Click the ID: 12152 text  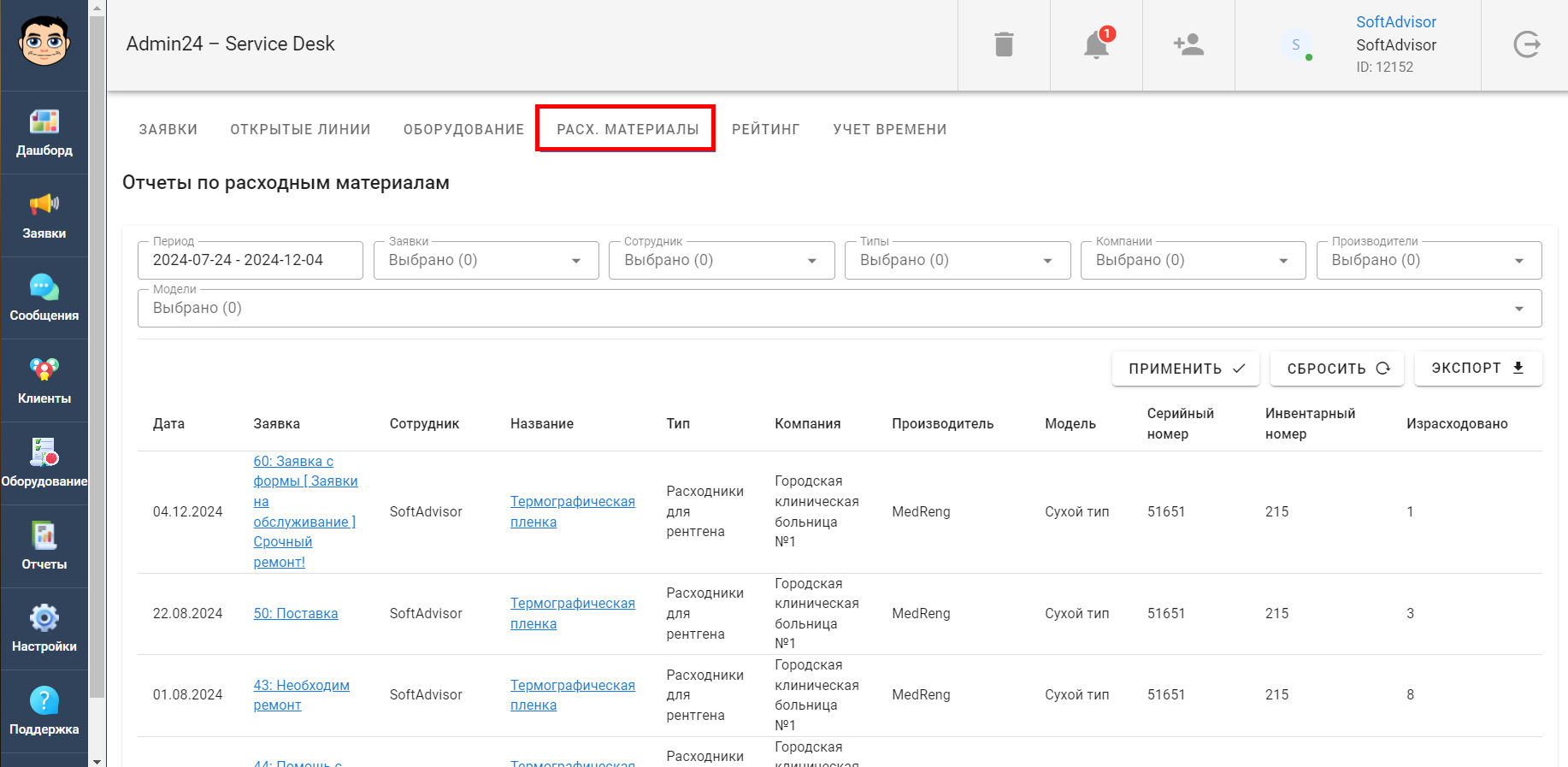point(1384,68)
